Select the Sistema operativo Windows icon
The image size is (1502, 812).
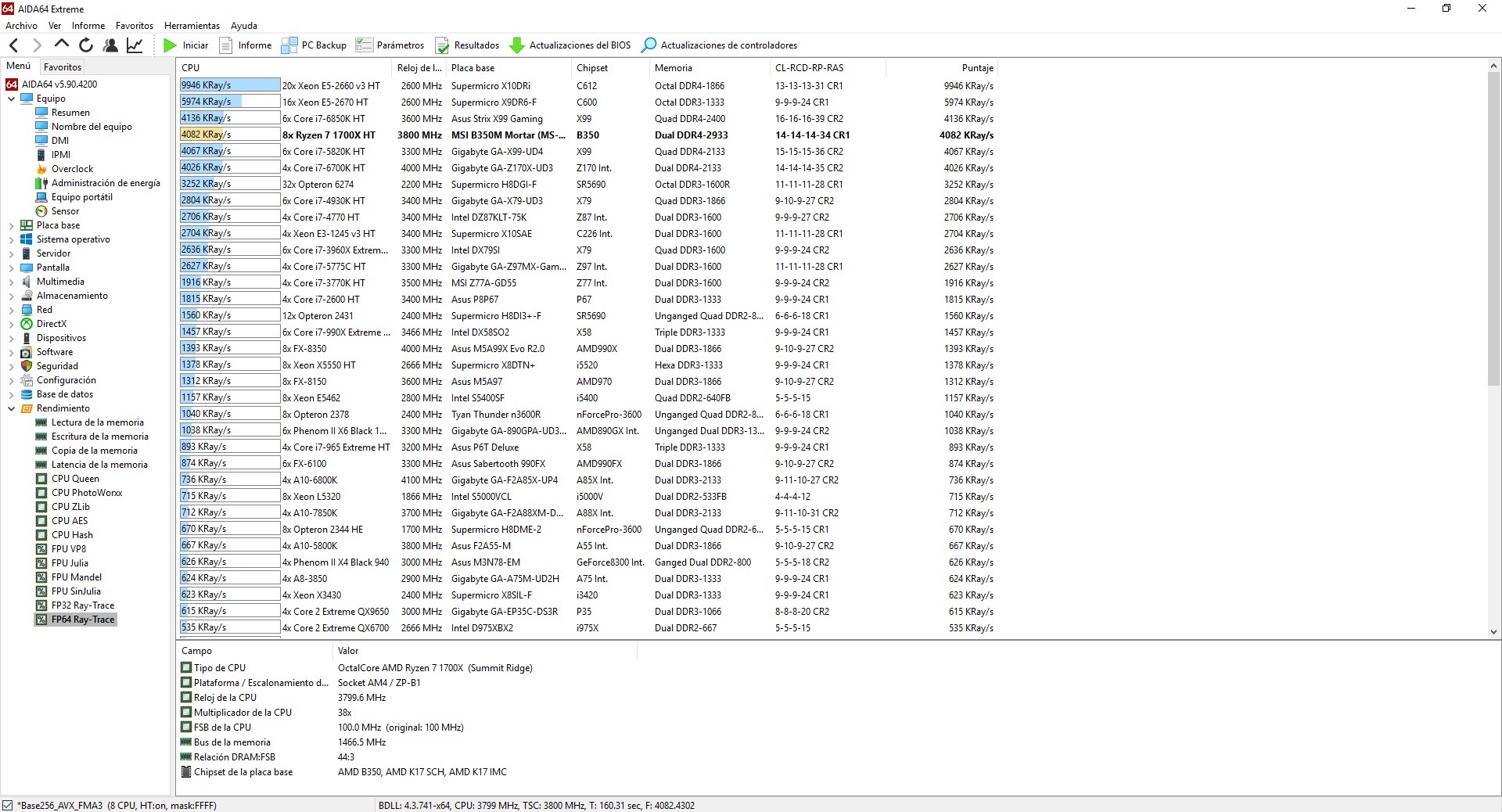[27, 239]
